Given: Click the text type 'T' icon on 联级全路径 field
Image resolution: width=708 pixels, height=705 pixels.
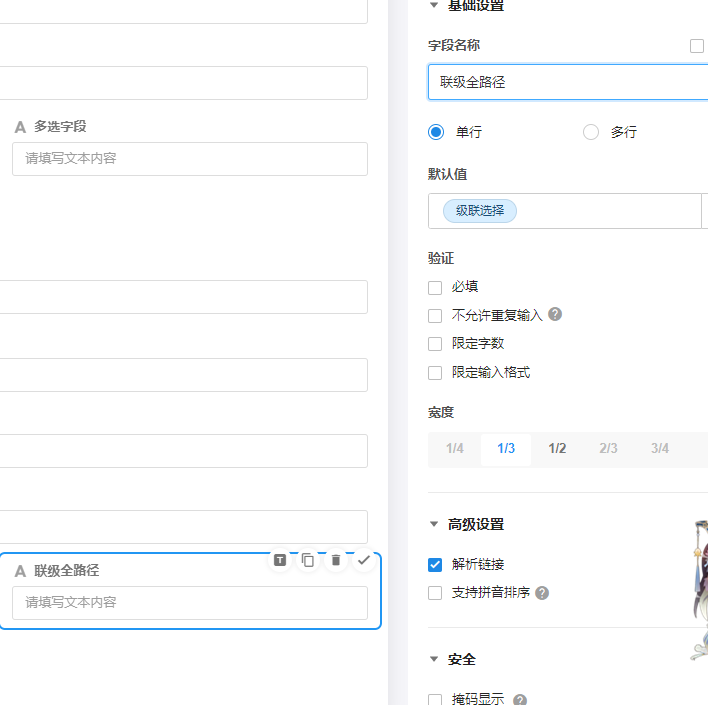Looking at the screenshot, I should pyautogui.click(x=280, y=560).
